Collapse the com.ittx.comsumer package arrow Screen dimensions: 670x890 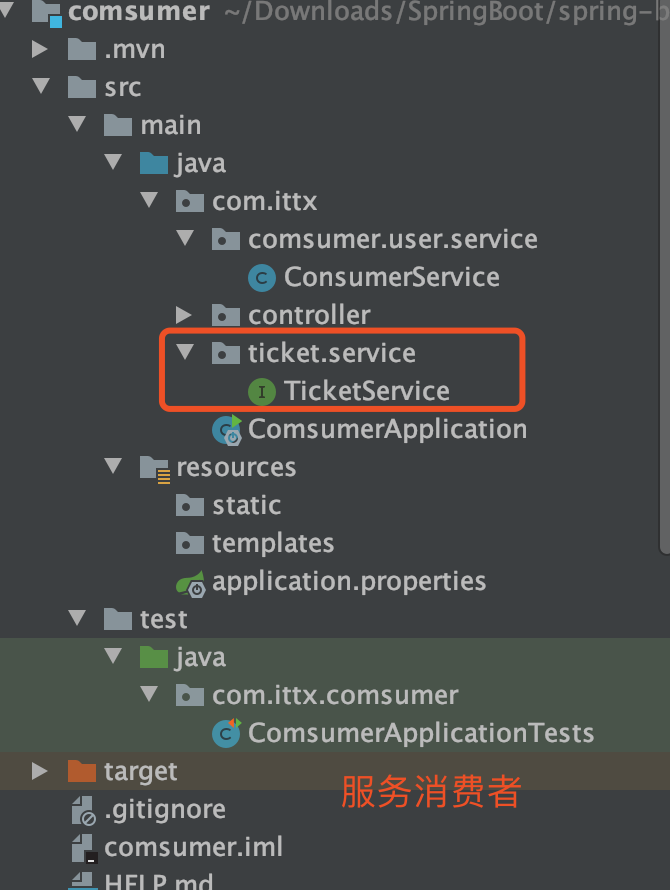(x=149, y=694)
